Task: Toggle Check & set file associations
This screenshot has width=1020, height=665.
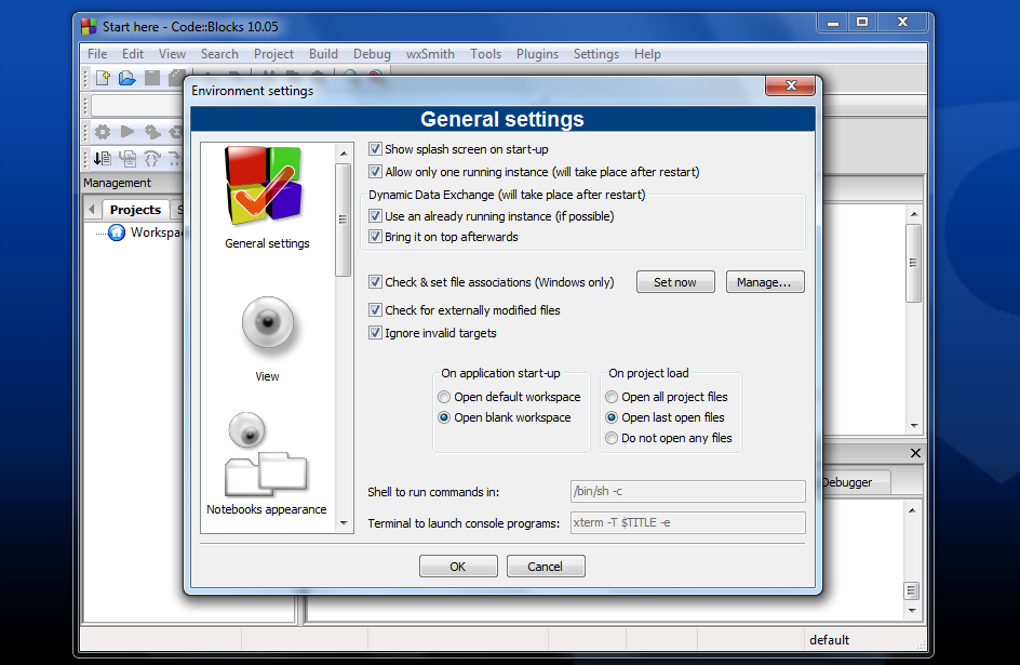Action: point(375,282)
